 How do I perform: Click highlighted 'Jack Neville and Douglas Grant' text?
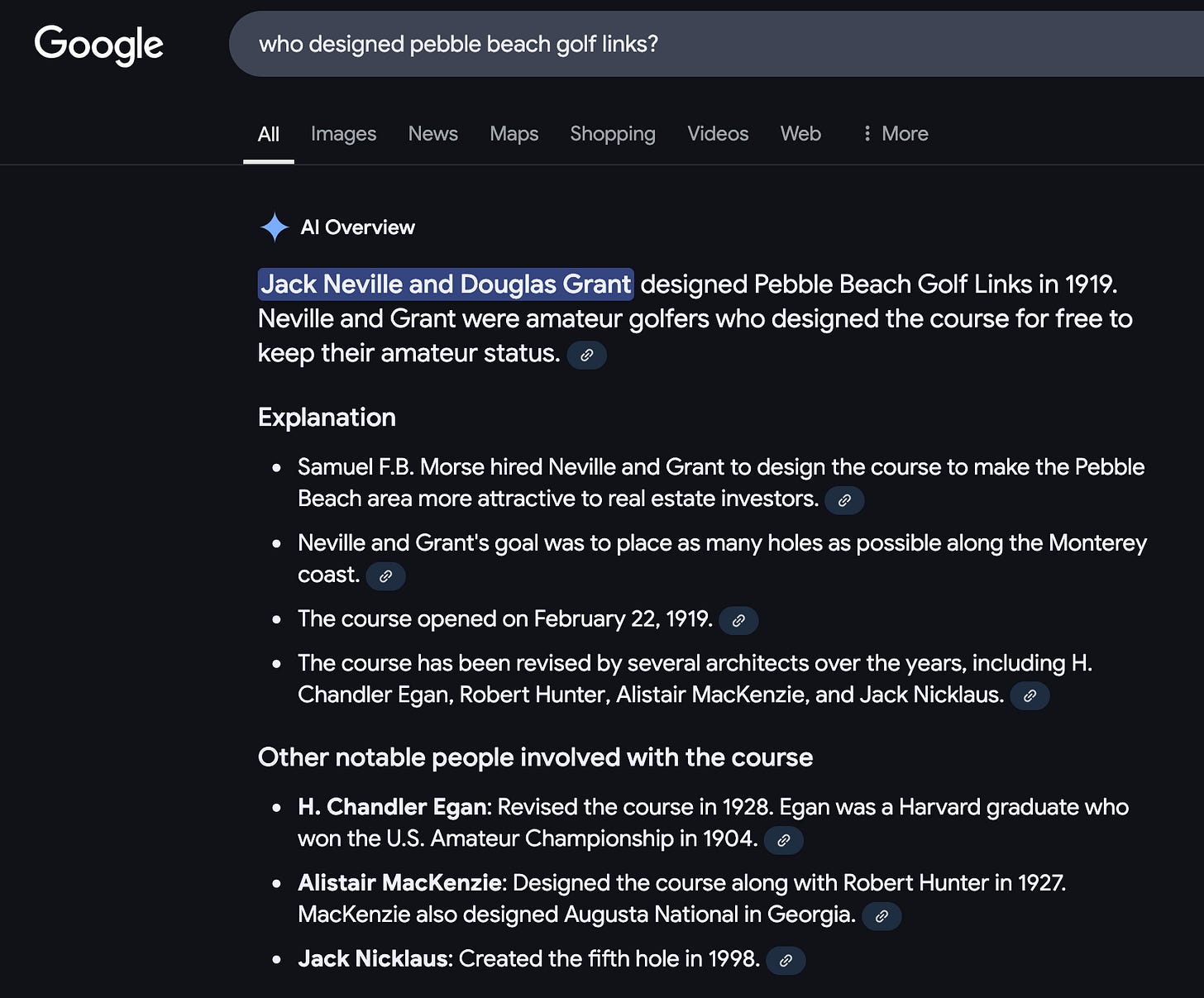tap(446, 284)
